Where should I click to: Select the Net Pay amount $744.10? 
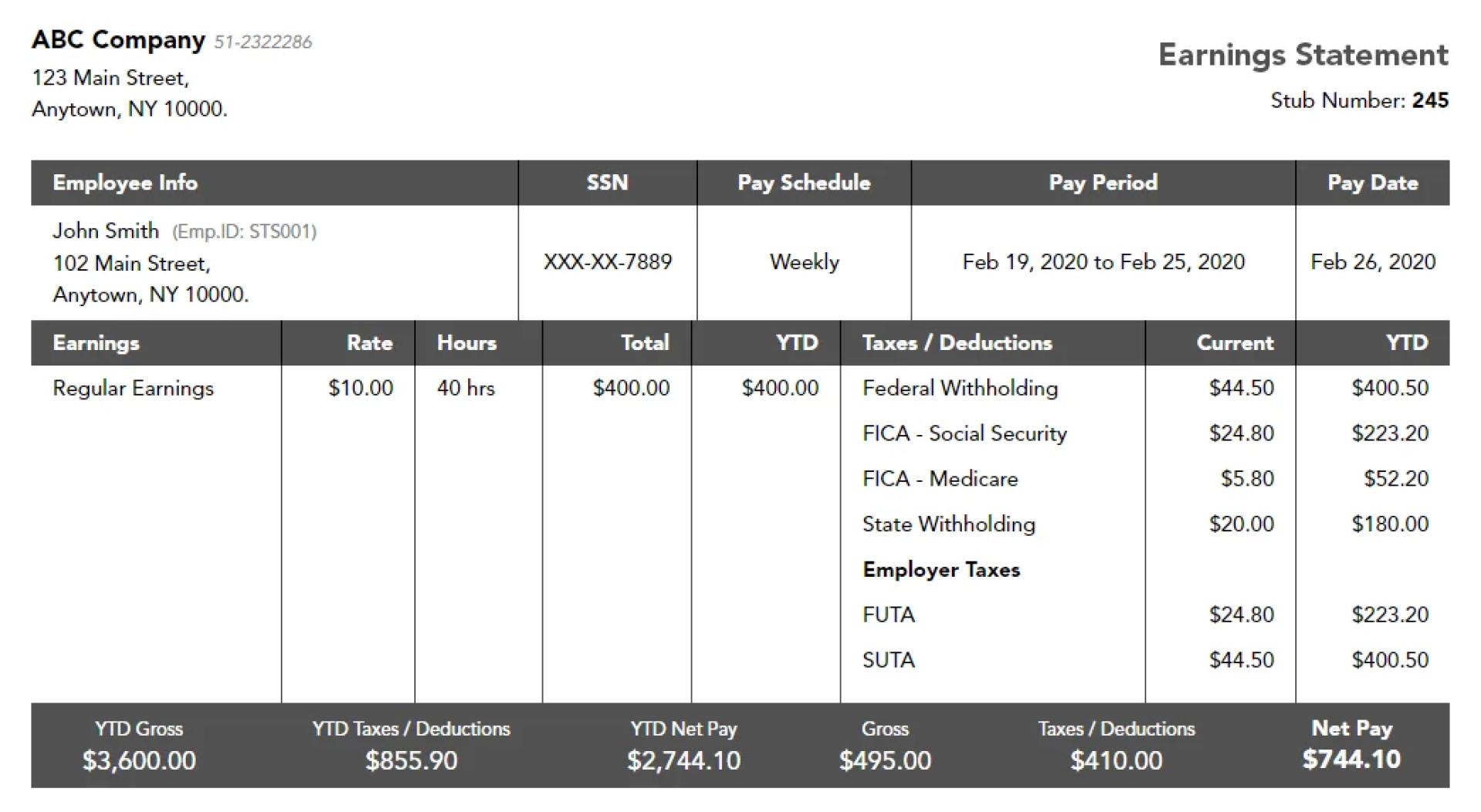click(1351, 760)
